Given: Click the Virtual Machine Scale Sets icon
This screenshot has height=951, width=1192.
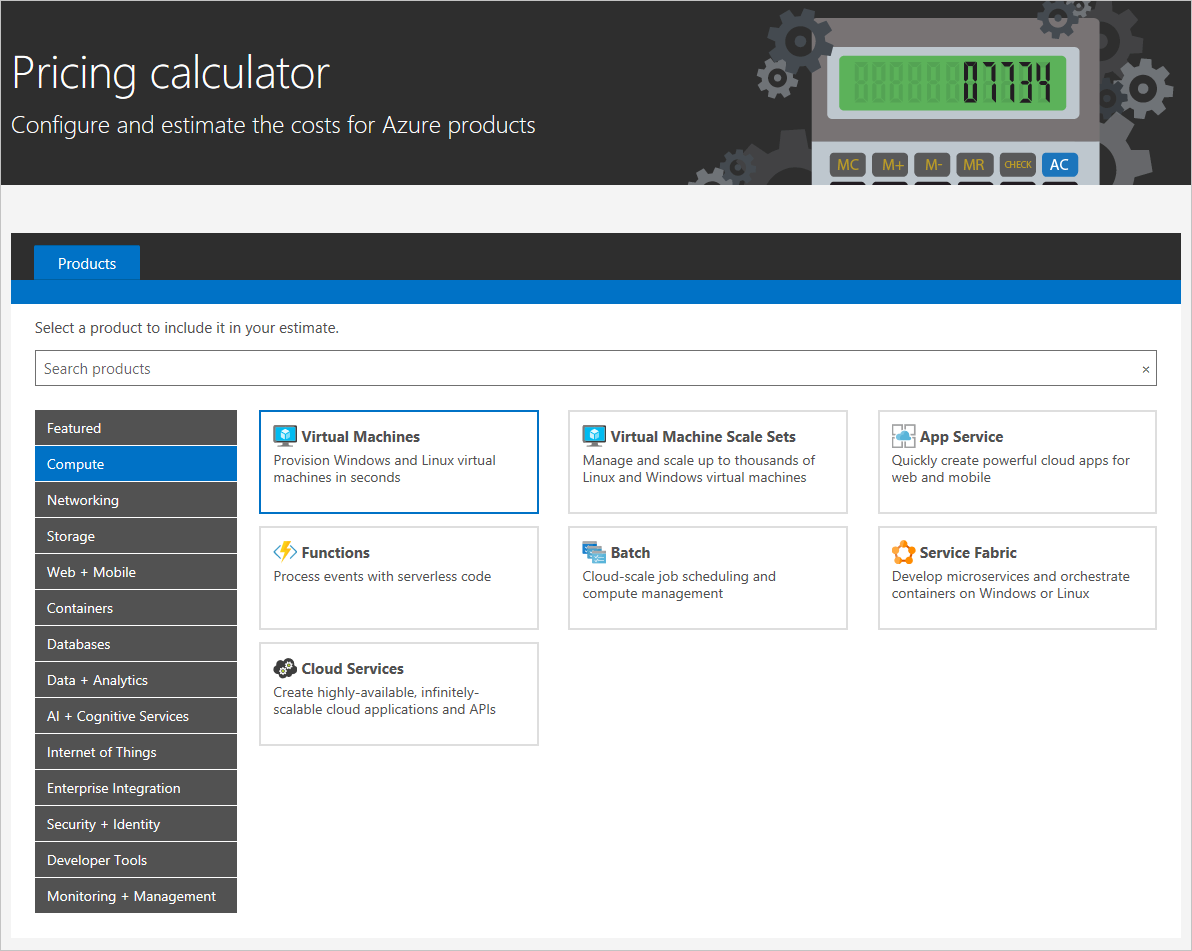Looking at the screenshot, I should point(594,436).
